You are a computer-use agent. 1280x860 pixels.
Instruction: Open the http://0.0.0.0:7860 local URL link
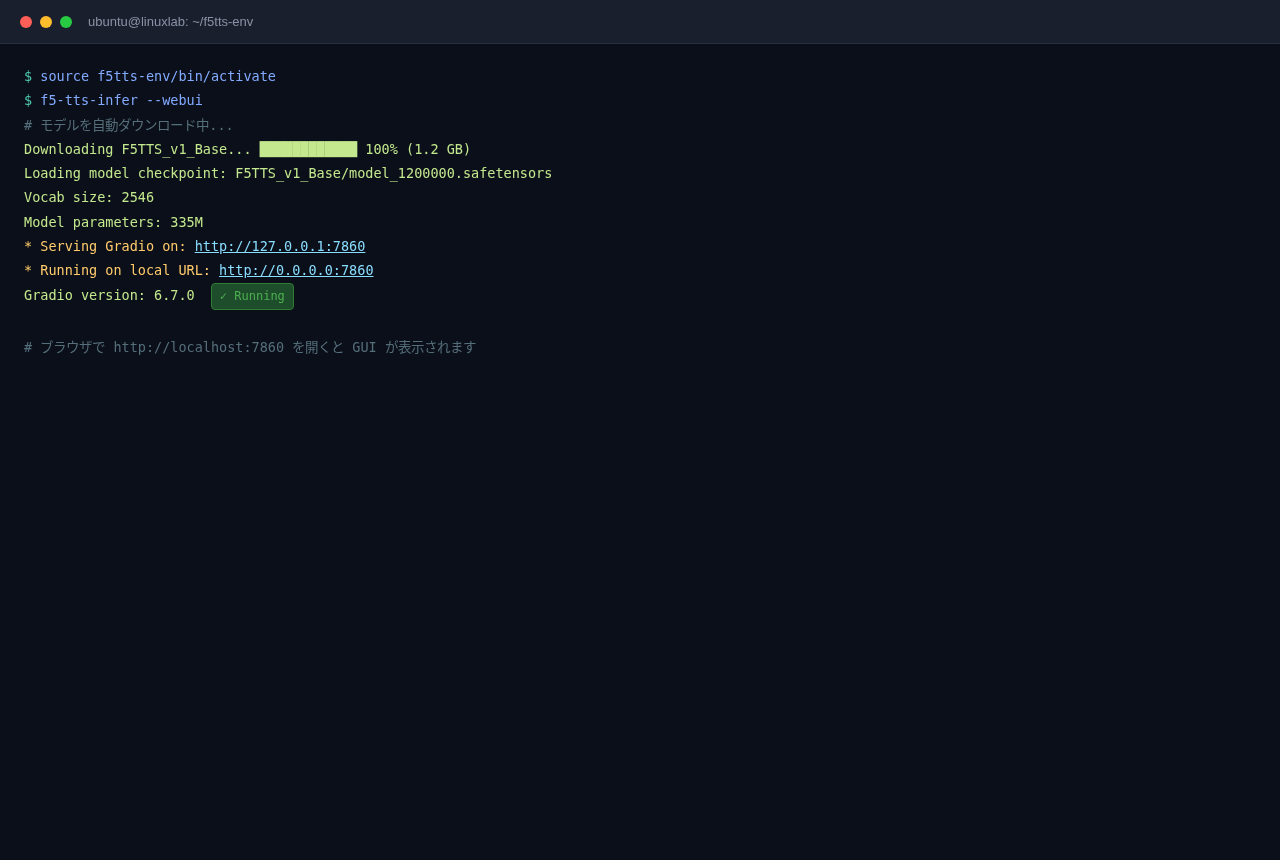(x=296, y=270)
